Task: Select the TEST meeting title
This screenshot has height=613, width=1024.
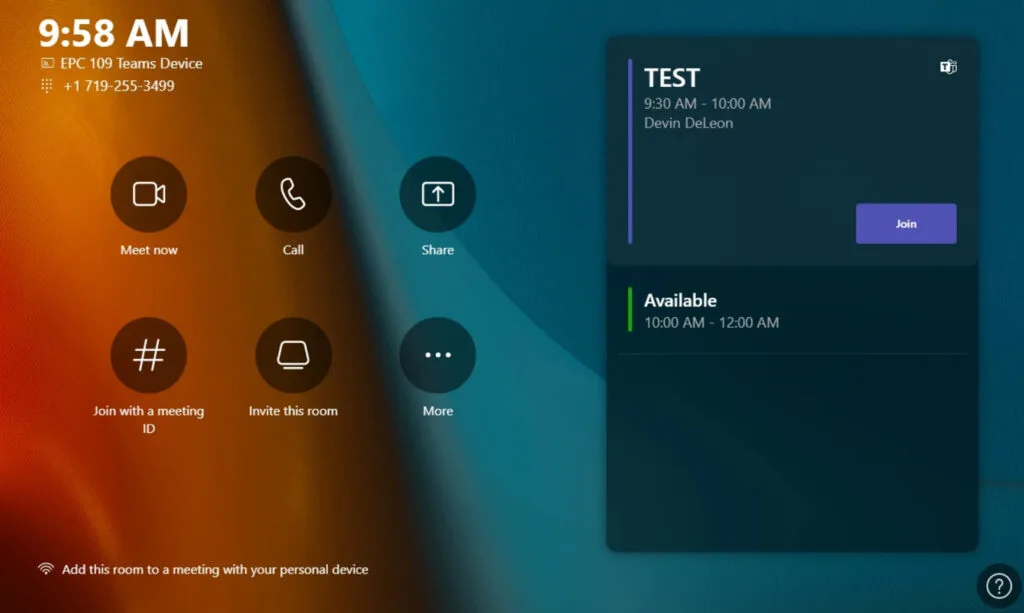Action: click(x=672, y=78)
